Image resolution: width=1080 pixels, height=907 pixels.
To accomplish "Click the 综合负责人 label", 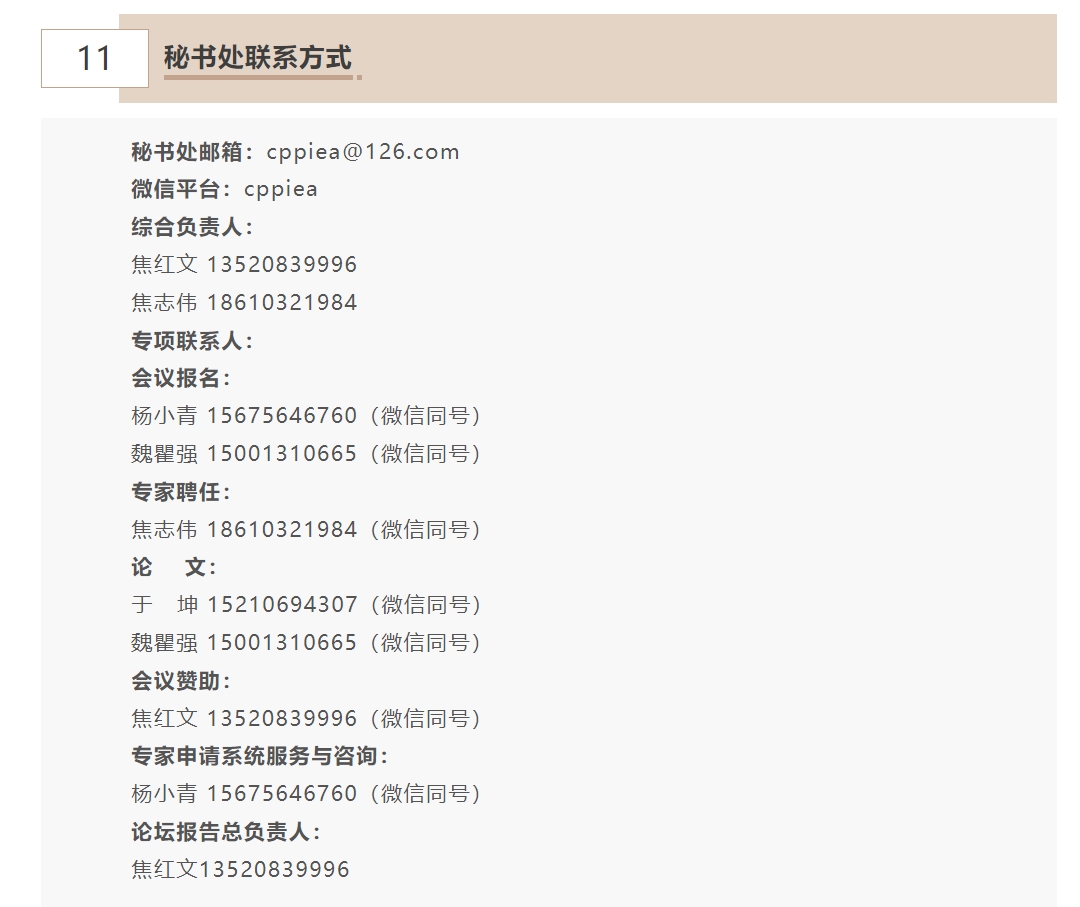I will [192, 227].
